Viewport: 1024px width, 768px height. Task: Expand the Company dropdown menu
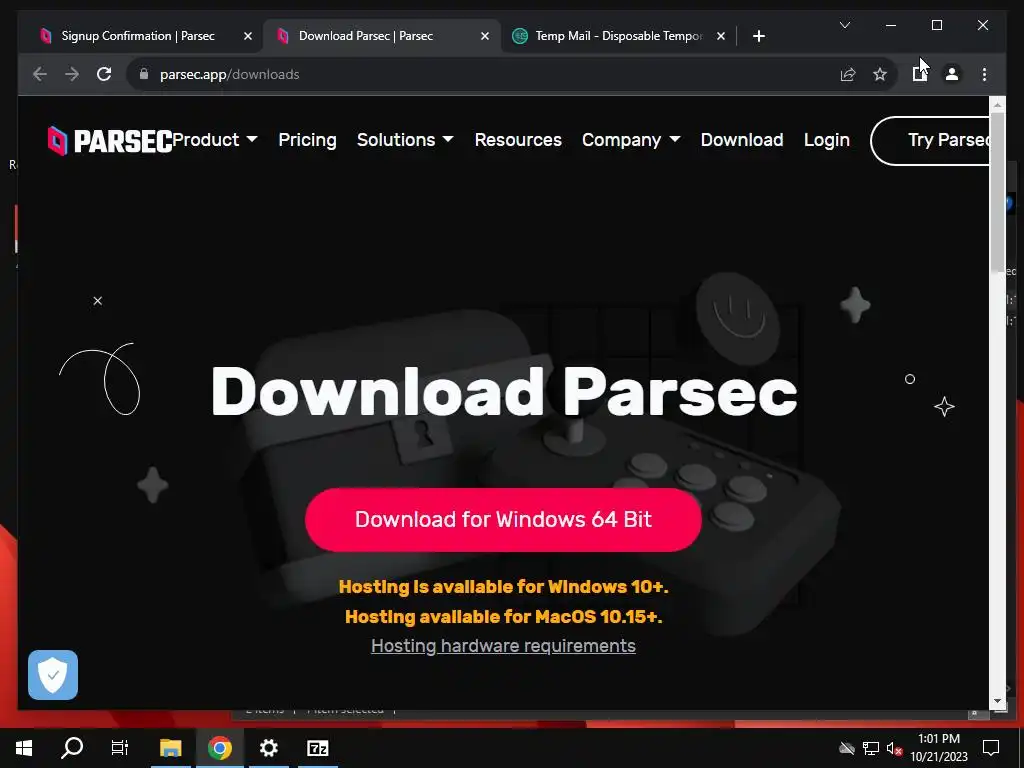631,140
